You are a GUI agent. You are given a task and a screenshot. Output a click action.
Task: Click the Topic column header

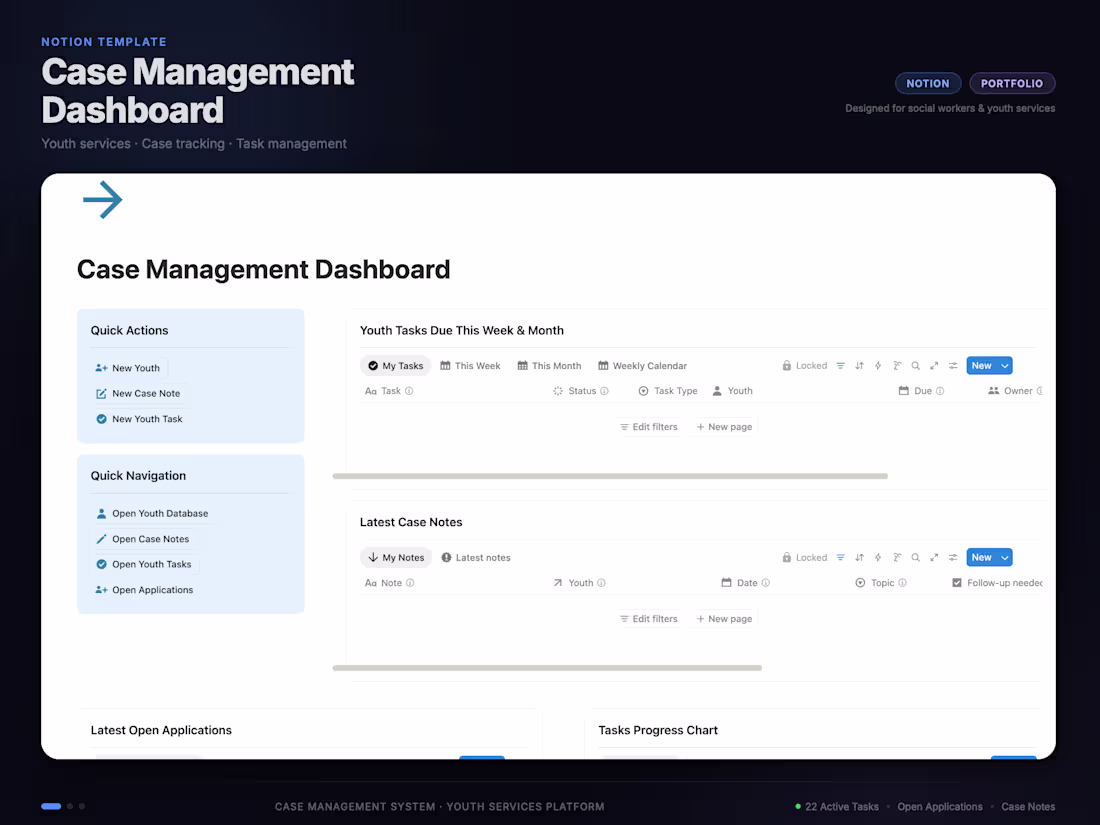coord(881,583)
